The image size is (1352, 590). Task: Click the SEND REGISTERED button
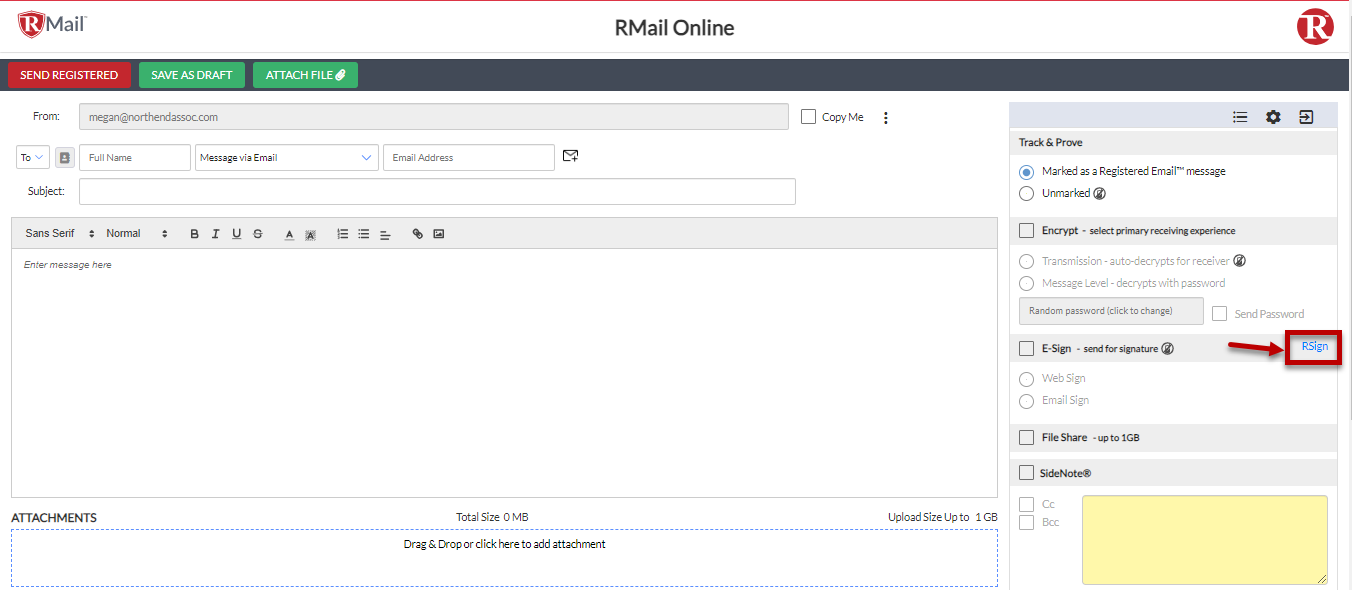68,74
